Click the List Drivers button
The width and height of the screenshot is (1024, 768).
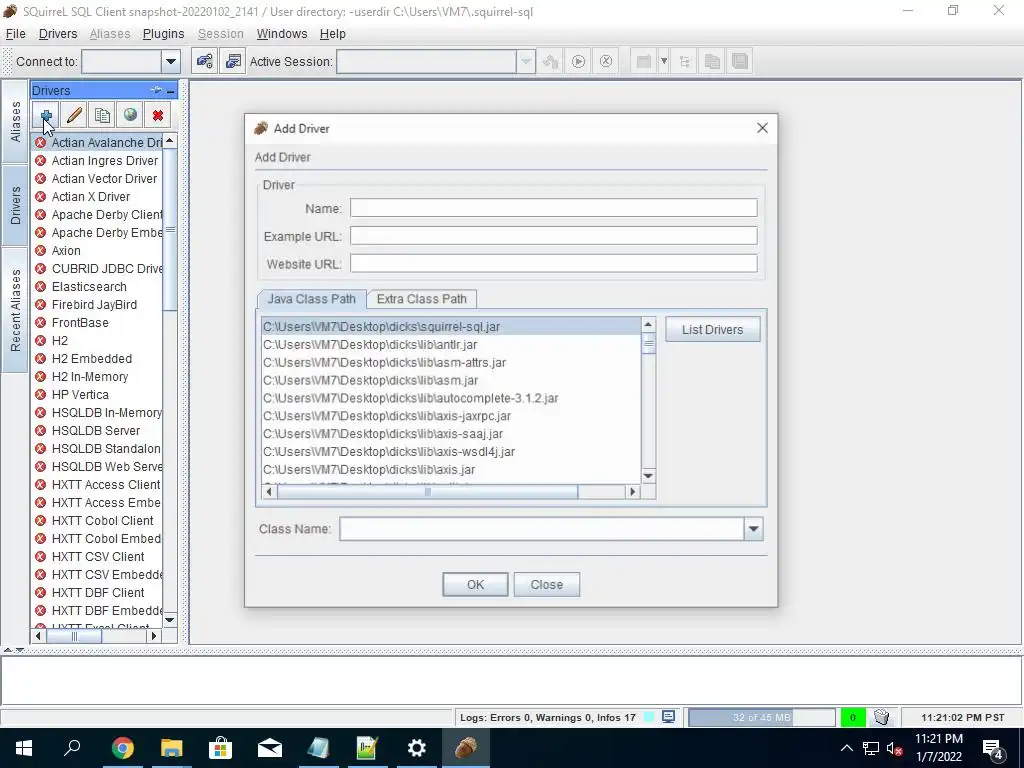coord(712,330)
